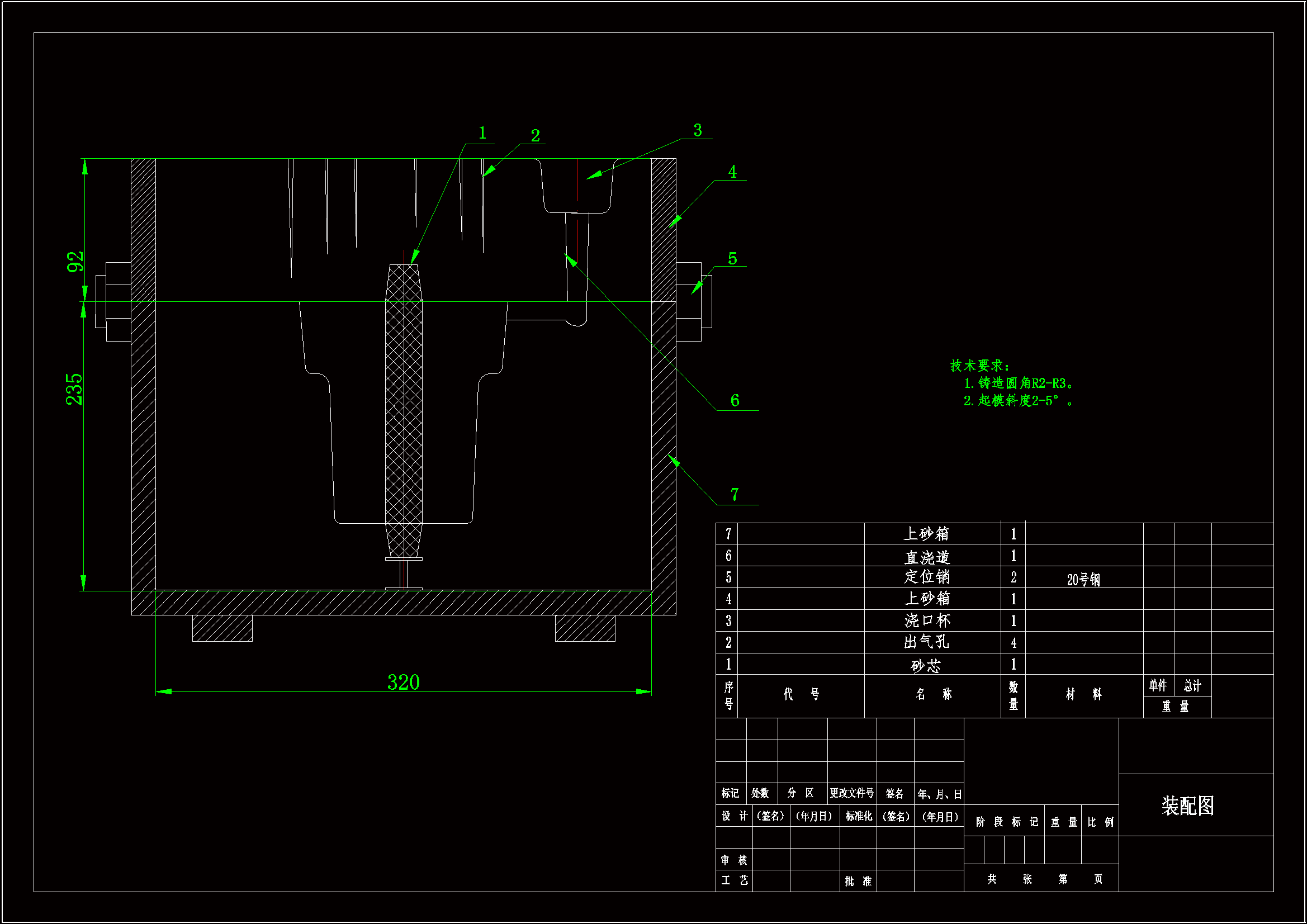
Task: Select the leader label number 6
Action: (x=735, y=401)
